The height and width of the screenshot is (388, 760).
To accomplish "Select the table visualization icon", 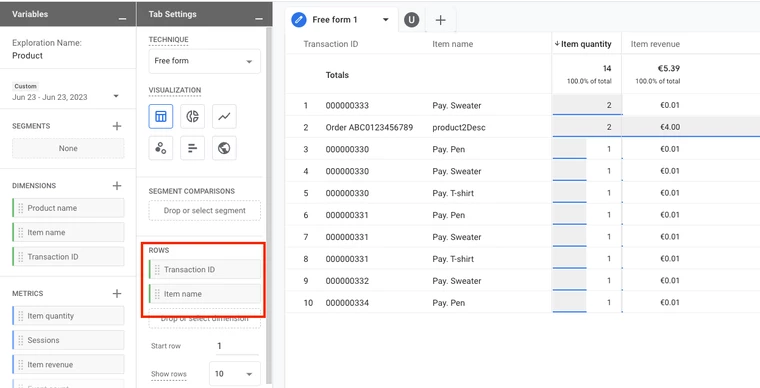I will [161, 116].
